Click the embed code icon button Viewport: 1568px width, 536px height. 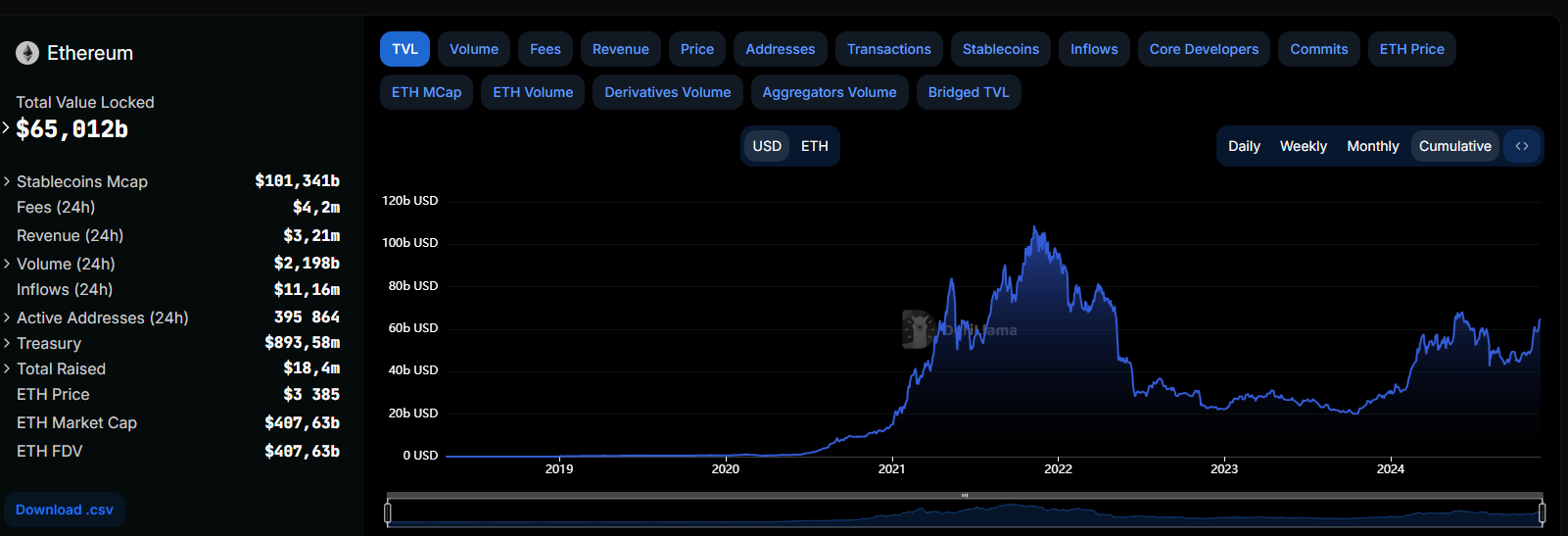point(1522,146)
